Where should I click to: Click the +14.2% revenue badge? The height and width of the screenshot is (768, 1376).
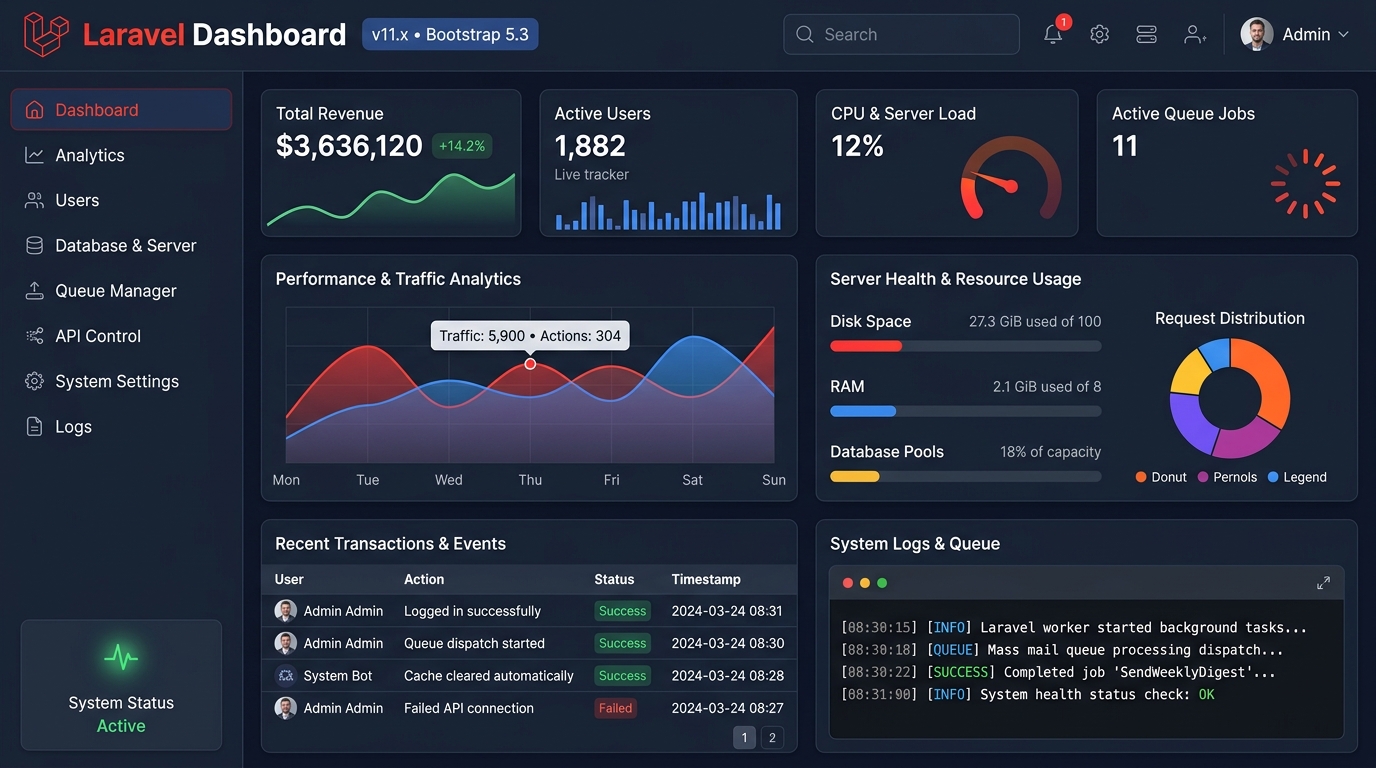click(462, 146)
